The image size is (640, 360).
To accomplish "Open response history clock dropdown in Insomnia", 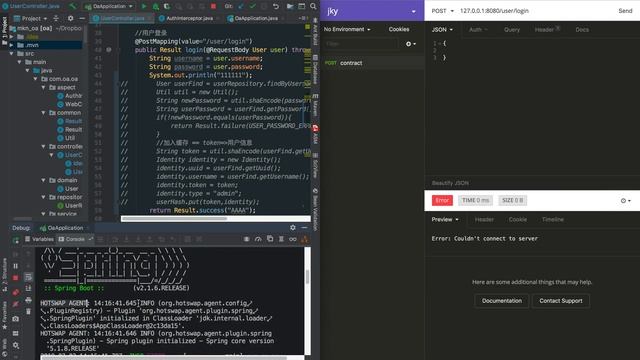I will pos(625,200).
